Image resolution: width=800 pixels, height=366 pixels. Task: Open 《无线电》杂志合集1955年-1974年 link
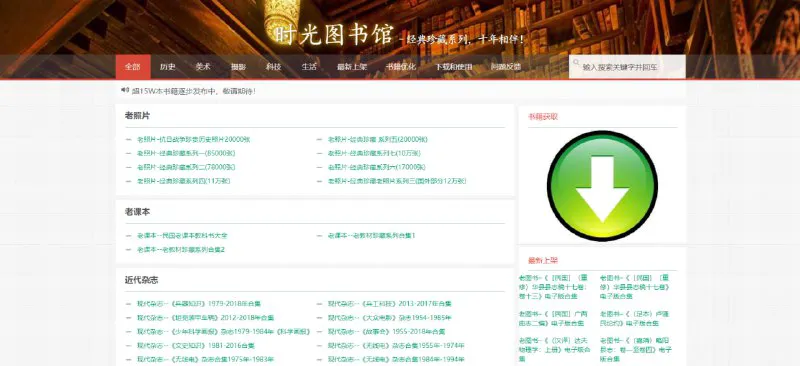396,346
